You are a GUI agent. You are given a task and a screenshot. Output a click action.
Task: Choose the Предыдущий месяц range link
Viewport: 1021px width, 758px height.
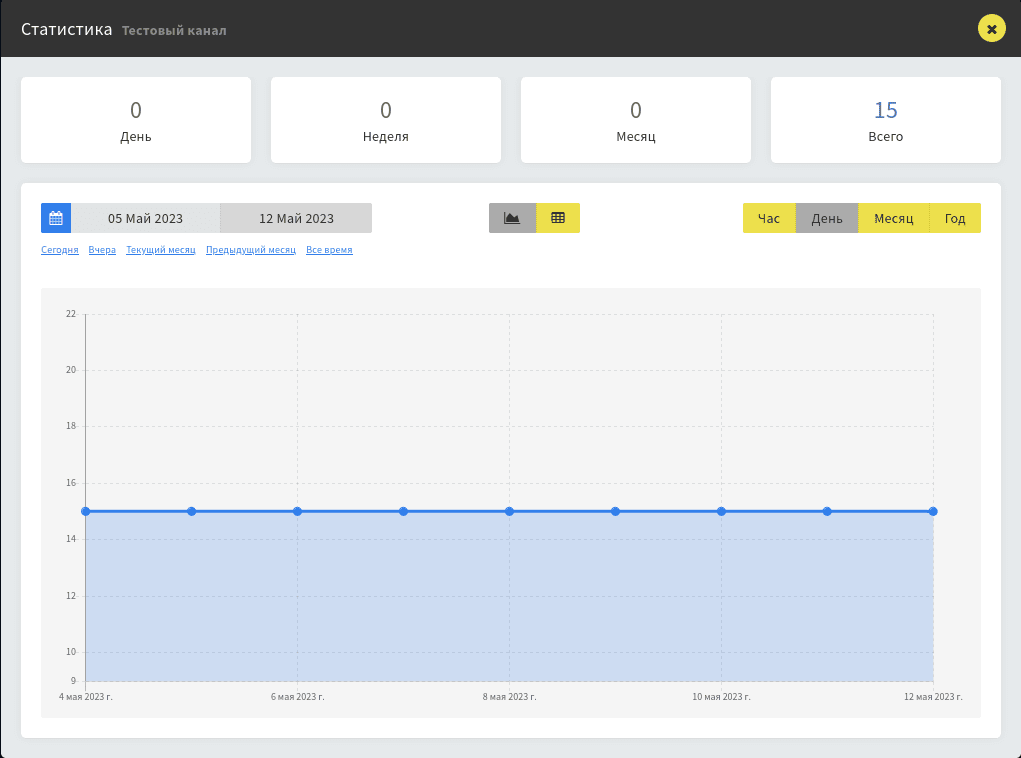251,250
